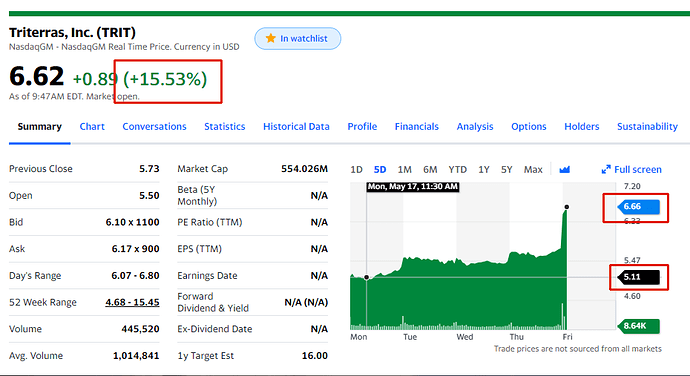Viewport: 690px width, 376px height.
Task: Click the PE Ratio (TTM) label
Action: click(210, 222)
